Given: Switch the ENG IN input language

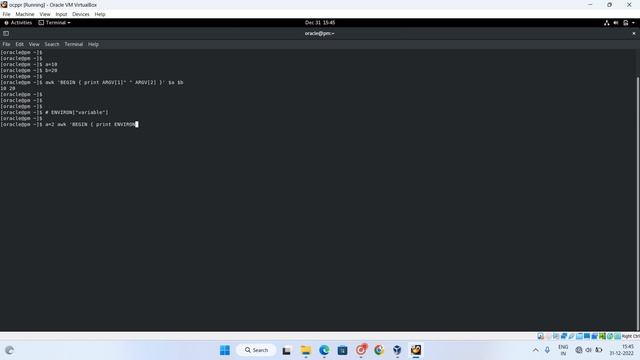Looking at the screenshot, I should pyautogui.click(x=563, y=350).
